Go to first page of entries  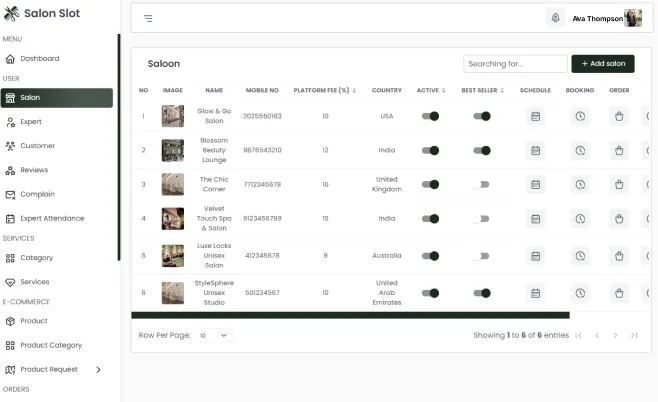pos(578,335)
